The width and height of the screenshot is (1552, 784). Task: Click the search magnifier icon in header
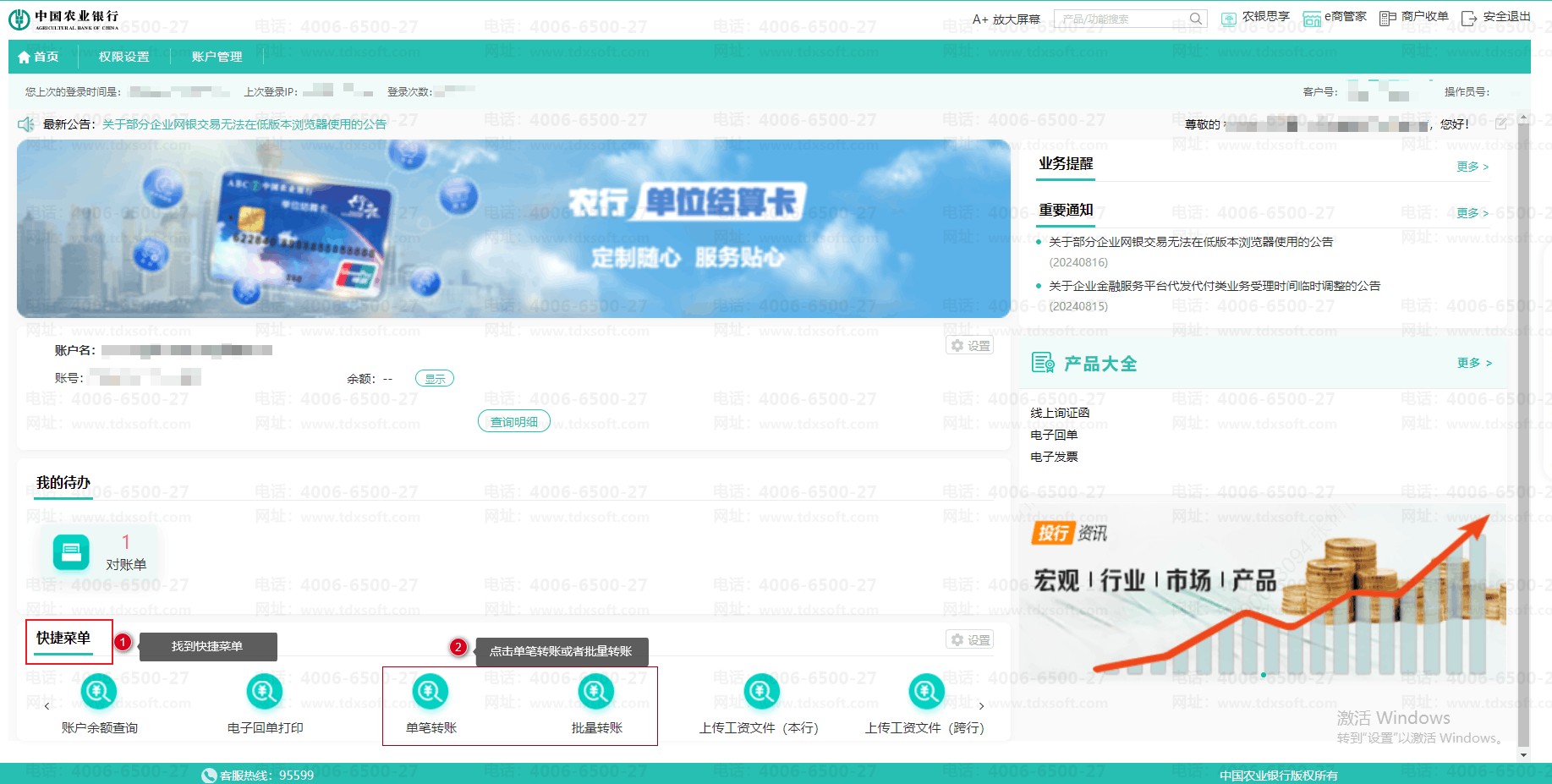pyautogui.click(x=1195, y=19)
